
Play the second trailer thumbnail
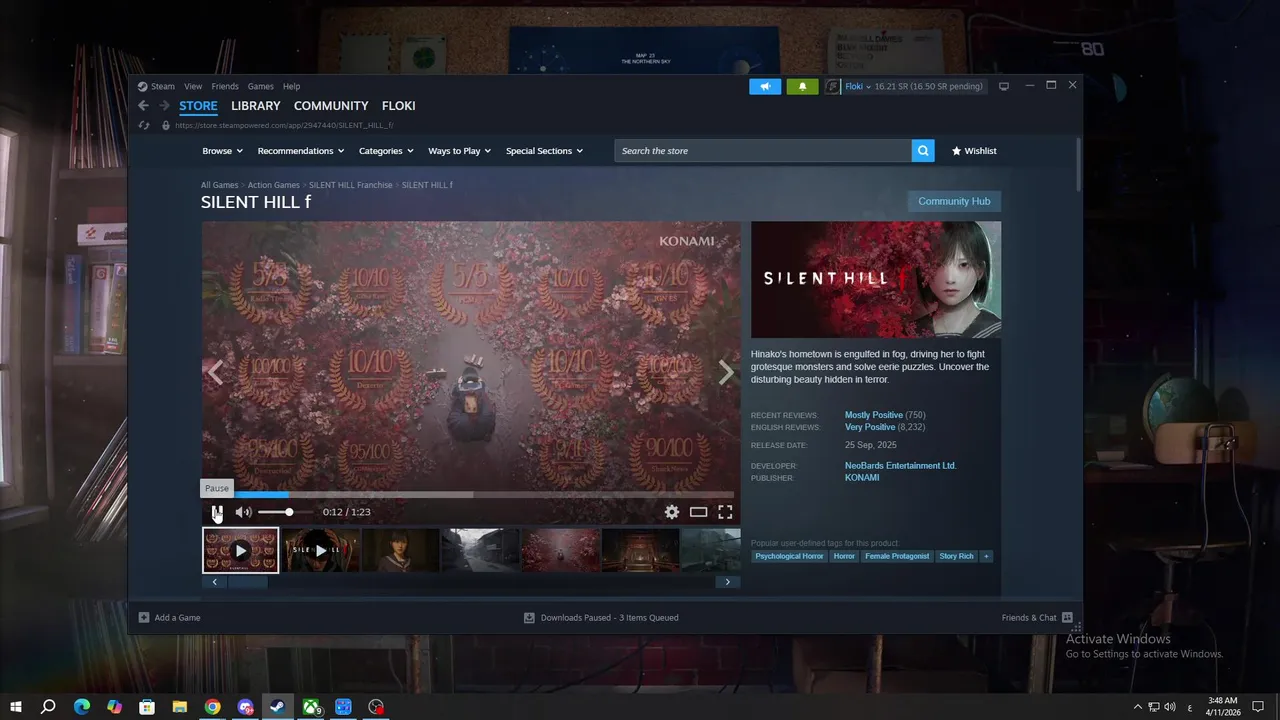coord(320,550)
